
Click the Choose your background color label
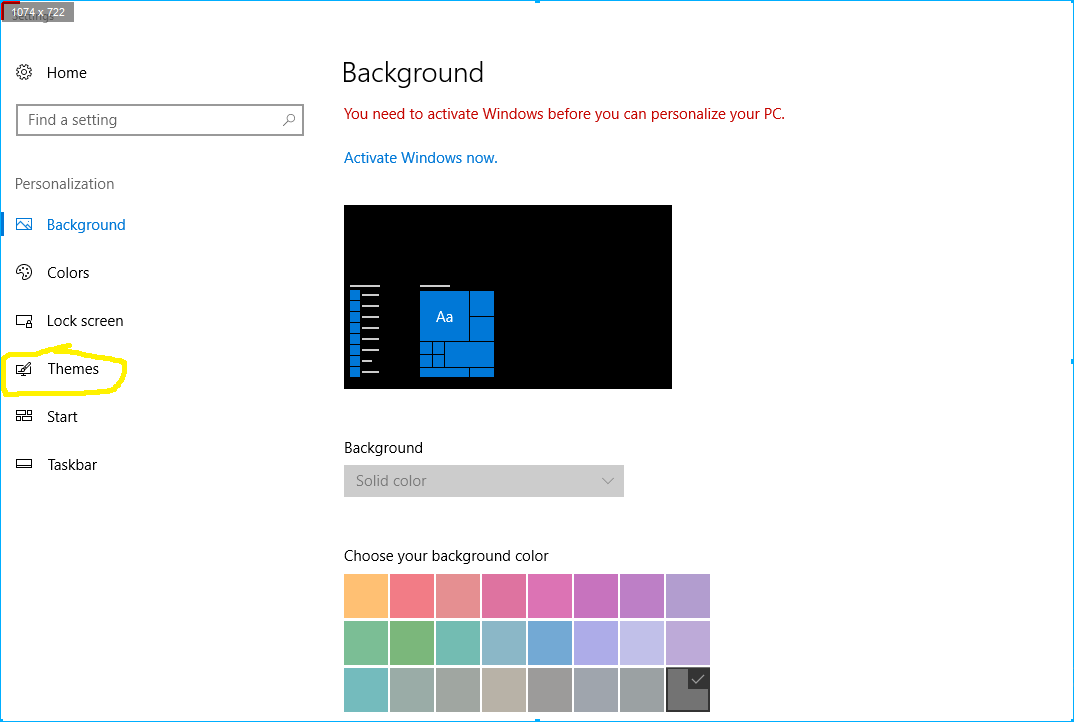pos(446,556)
